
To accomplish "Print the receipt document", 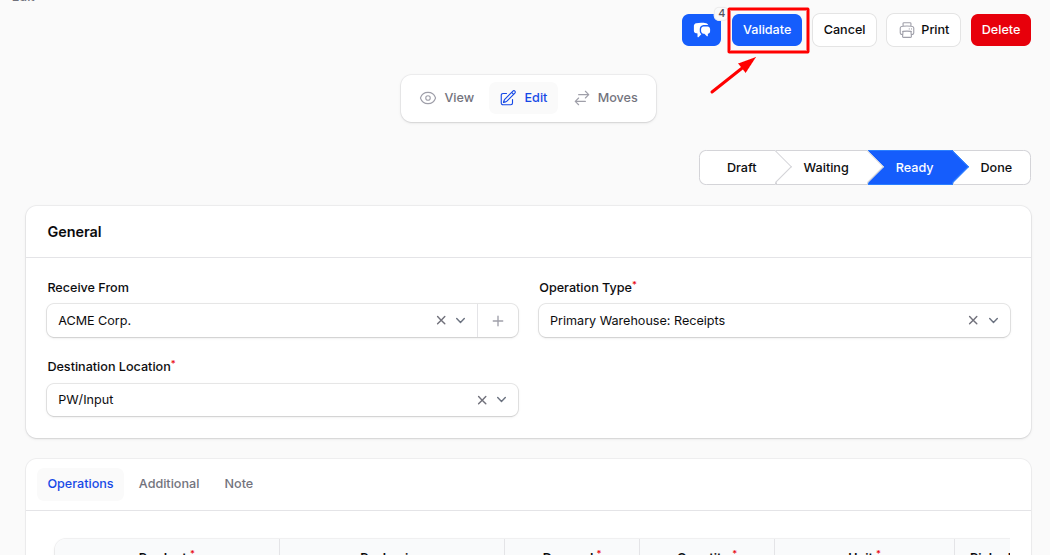I will point(923,30).
